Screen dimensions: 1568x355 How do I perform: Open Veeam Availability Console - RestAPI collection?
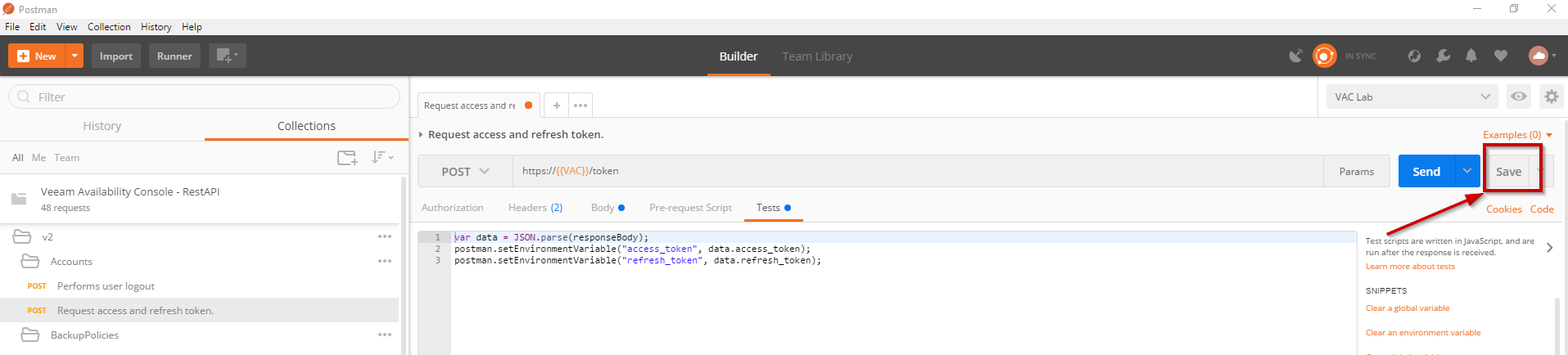pos(199,199)
